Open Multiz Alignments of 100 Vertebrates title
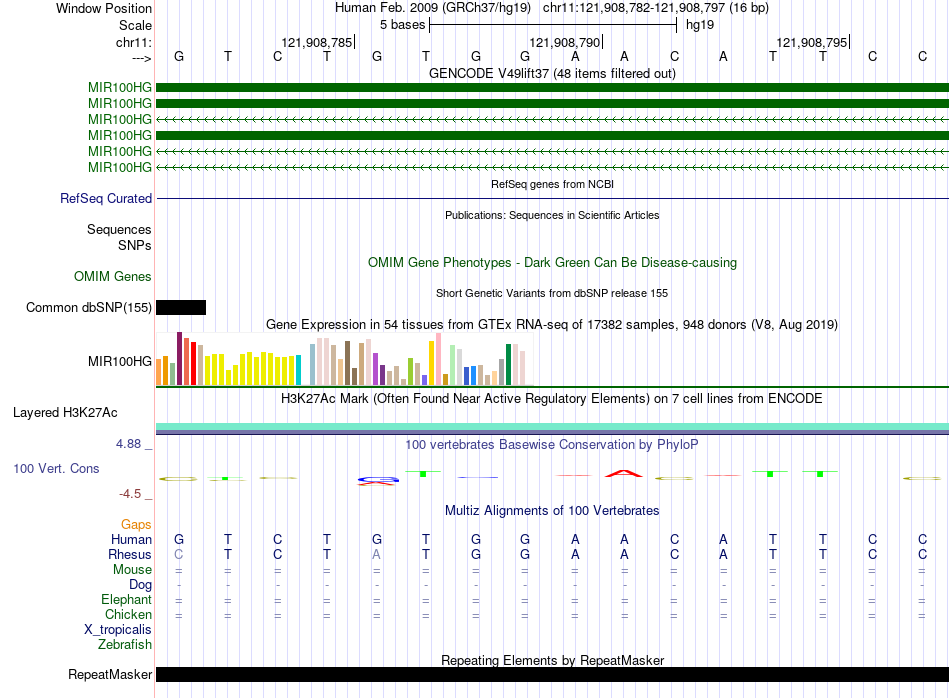The image size is (950, 698). [552, 510]
